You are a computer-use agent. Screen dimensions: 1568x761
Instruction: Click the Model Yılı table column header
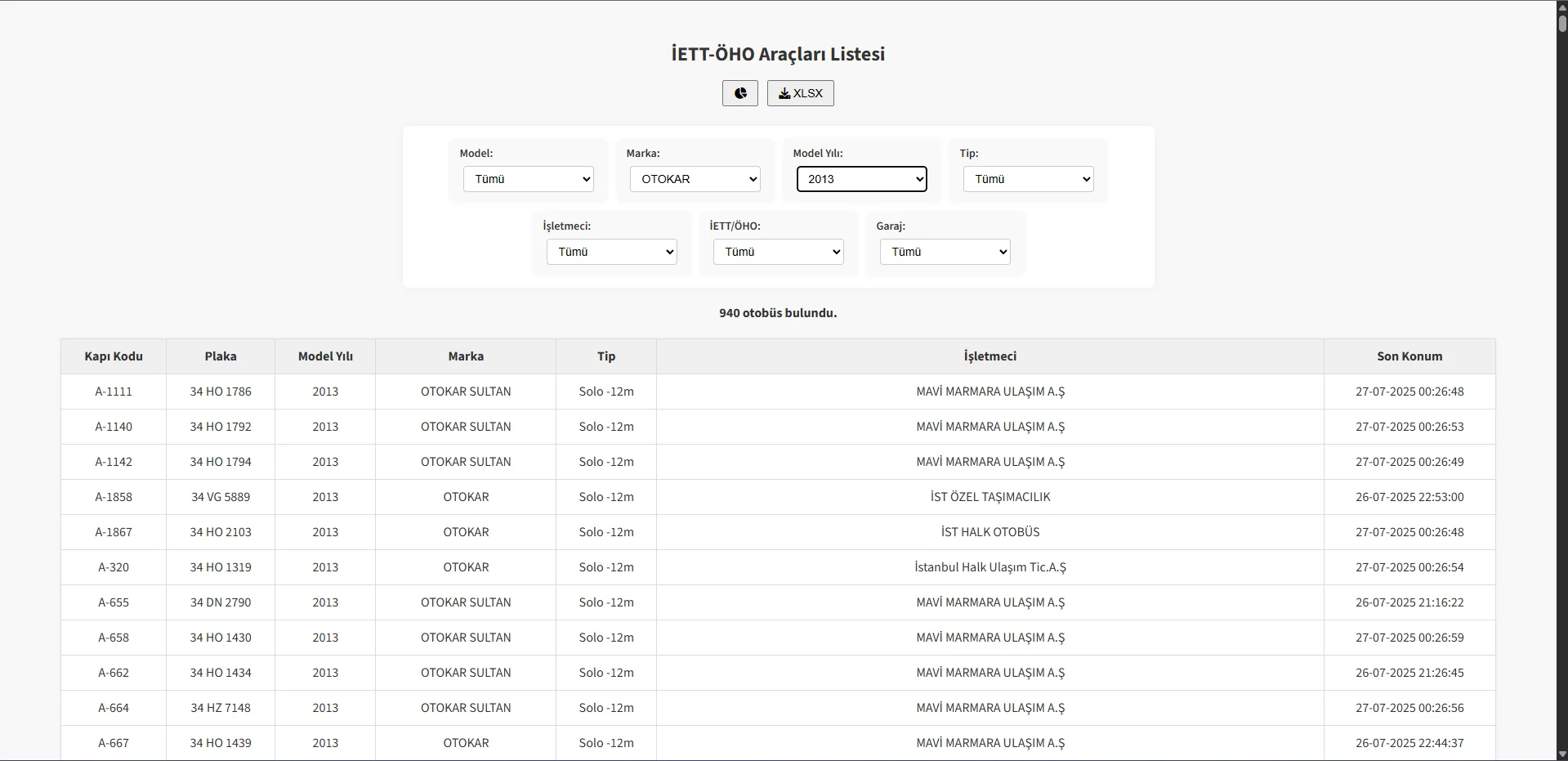[325, 356]
